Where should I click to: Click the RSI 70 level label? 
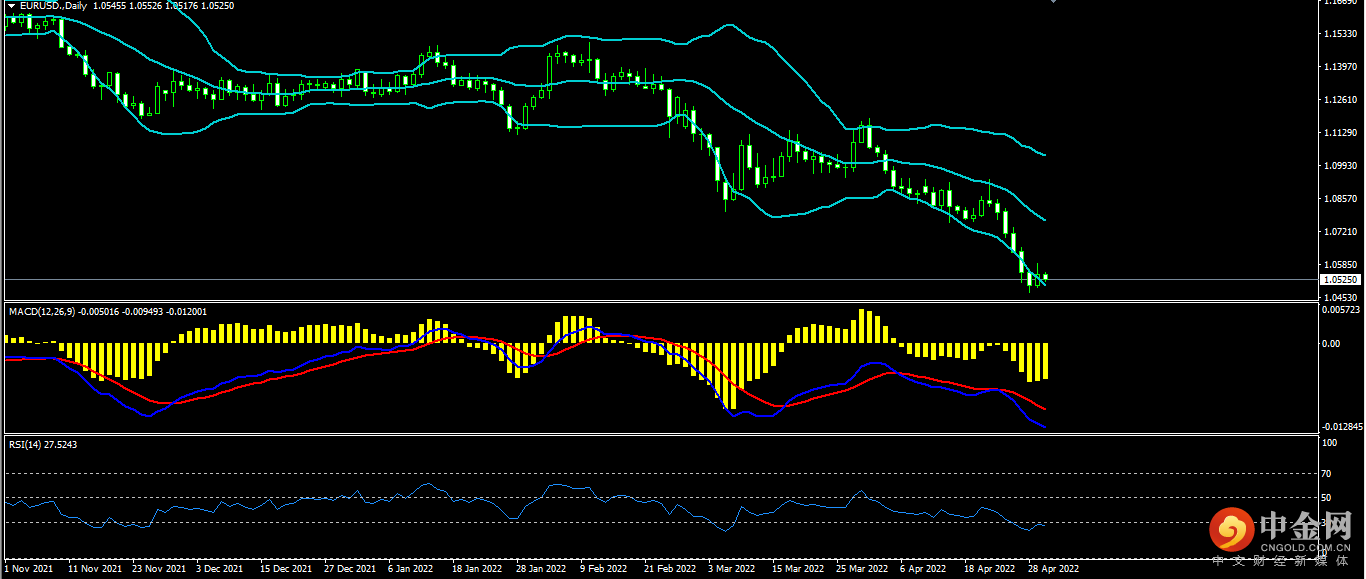[1327, 473]
